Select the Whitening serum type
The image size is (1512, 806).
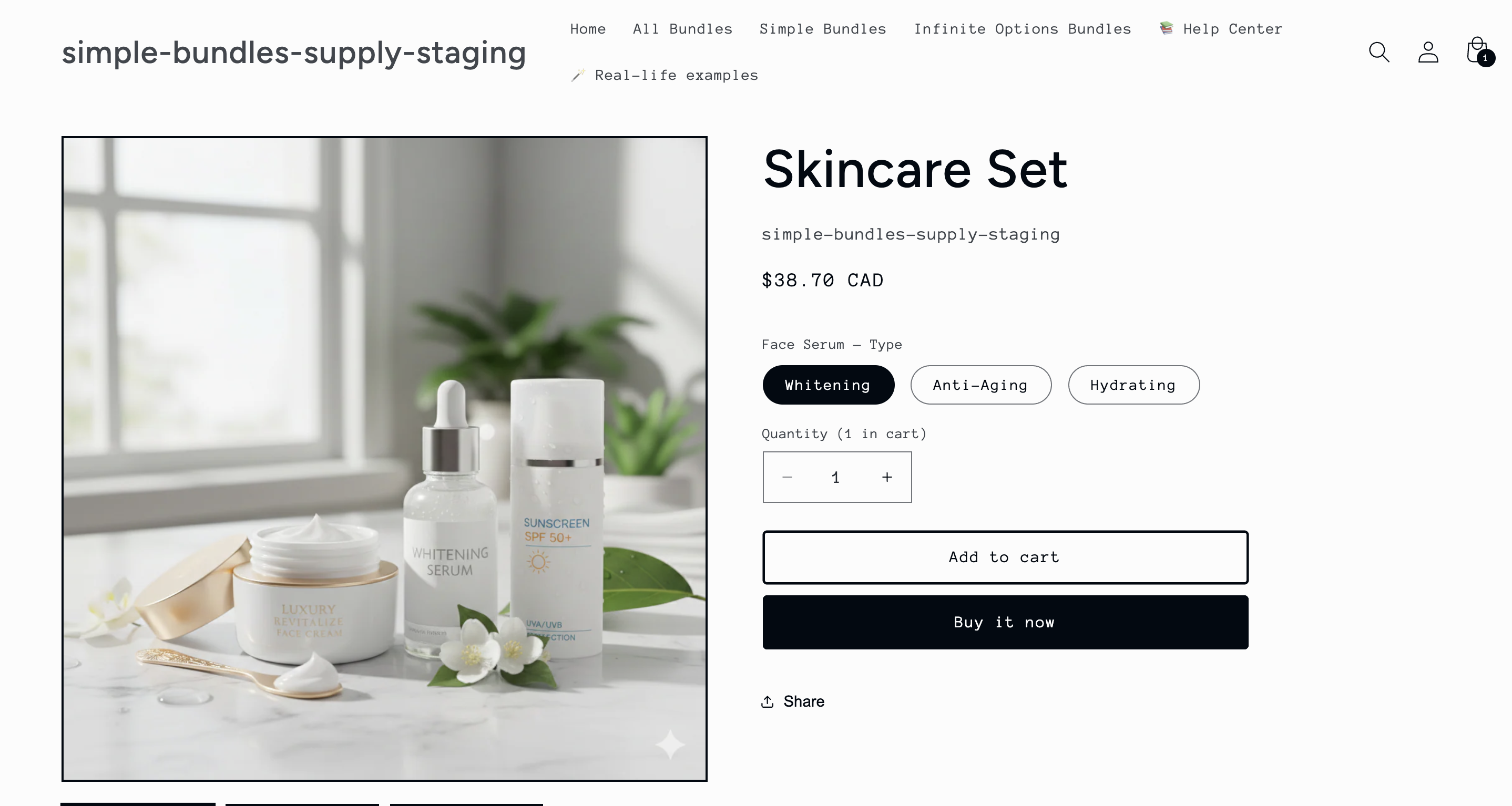pos(828,385)
